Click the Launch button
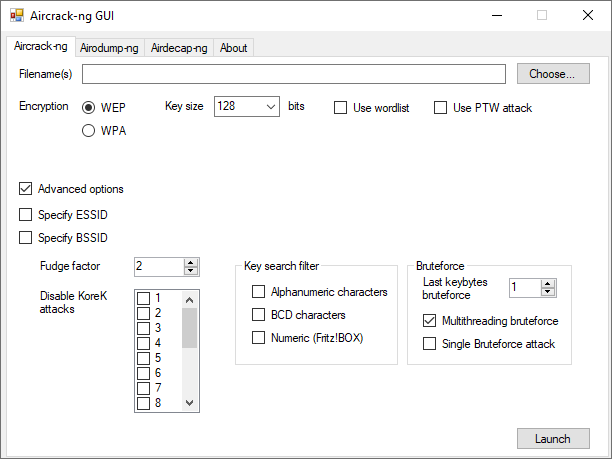 pos(553,439)
